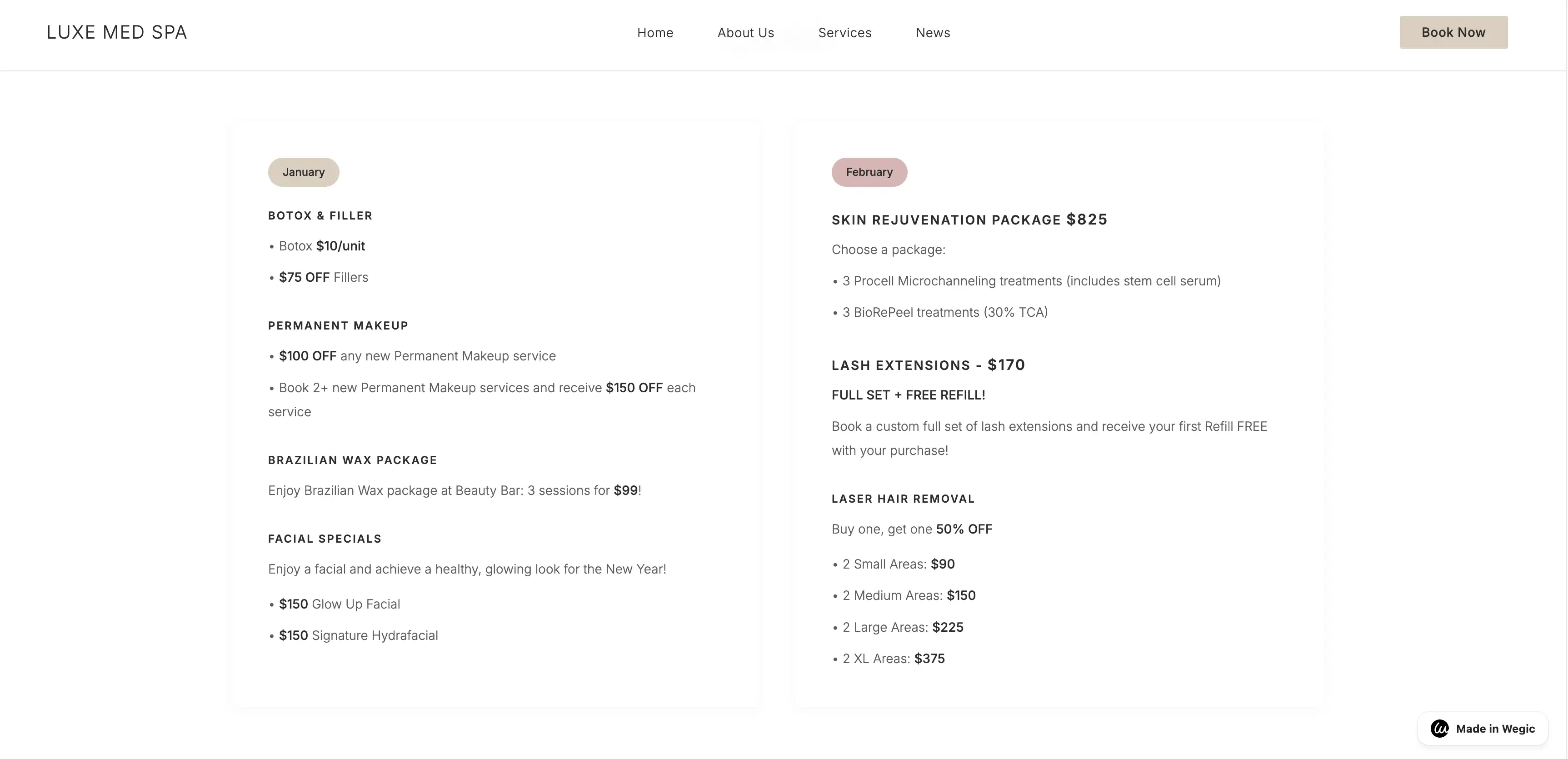Select the BRAZILIAN WAX PACKAGE heading
The image size is (1568, 759).
(352, 460)
